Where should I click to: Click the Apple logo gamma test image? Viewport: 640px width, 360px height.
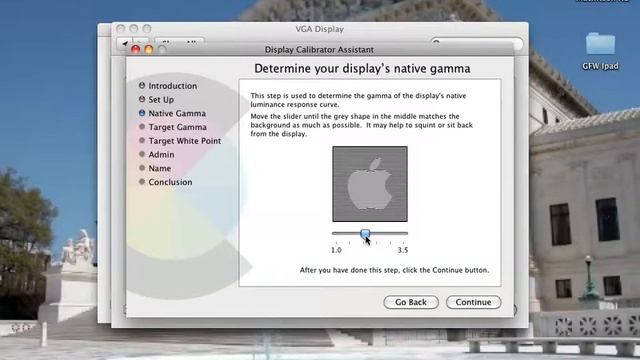[x=370, y=184]
